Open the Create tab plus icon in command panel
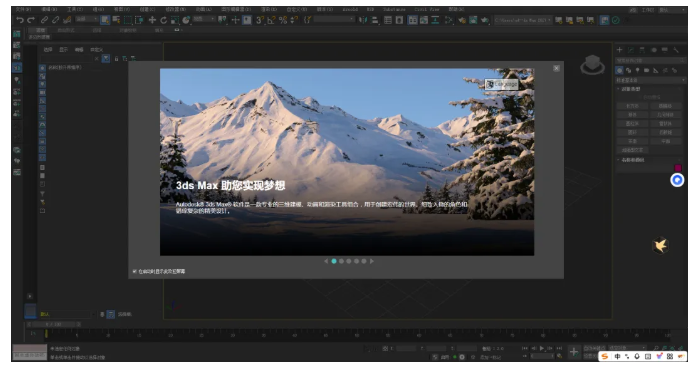Image resolution: width=696 pixels, height=376 pixels. [x=620, y=50]
